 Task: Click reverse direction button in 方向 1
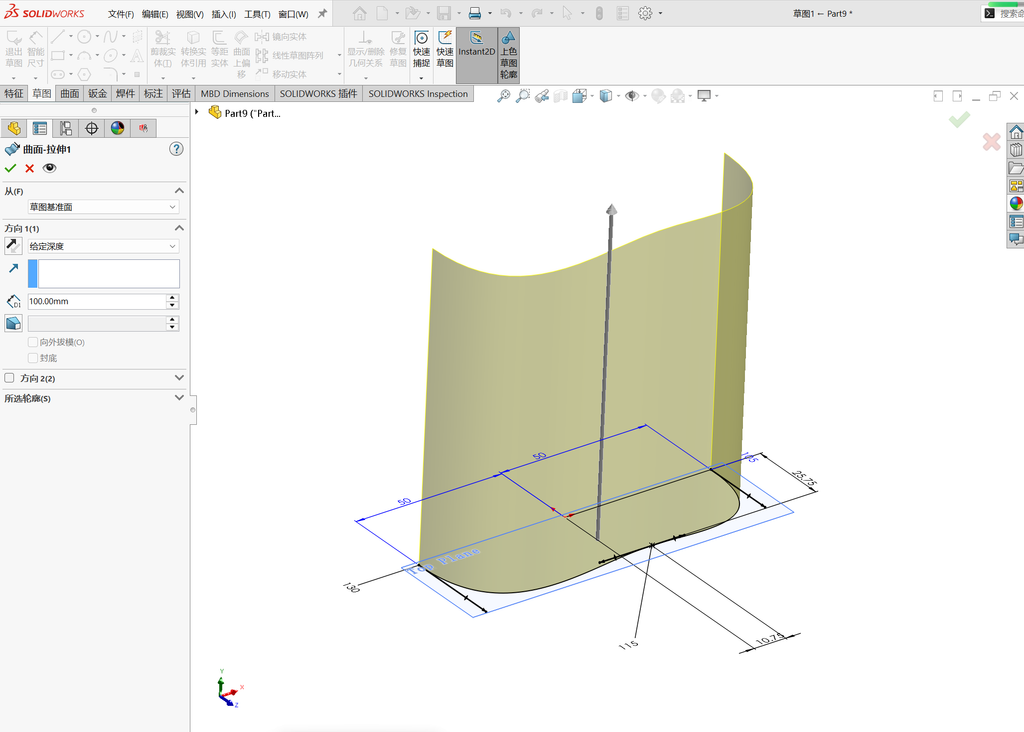(13, 246)
